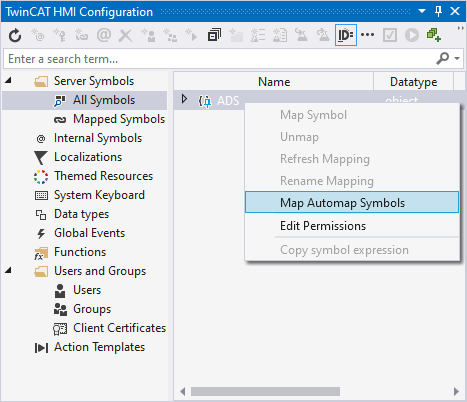
Task: Select the Users and Groups folder label
Action: click(x=100, y=271)
